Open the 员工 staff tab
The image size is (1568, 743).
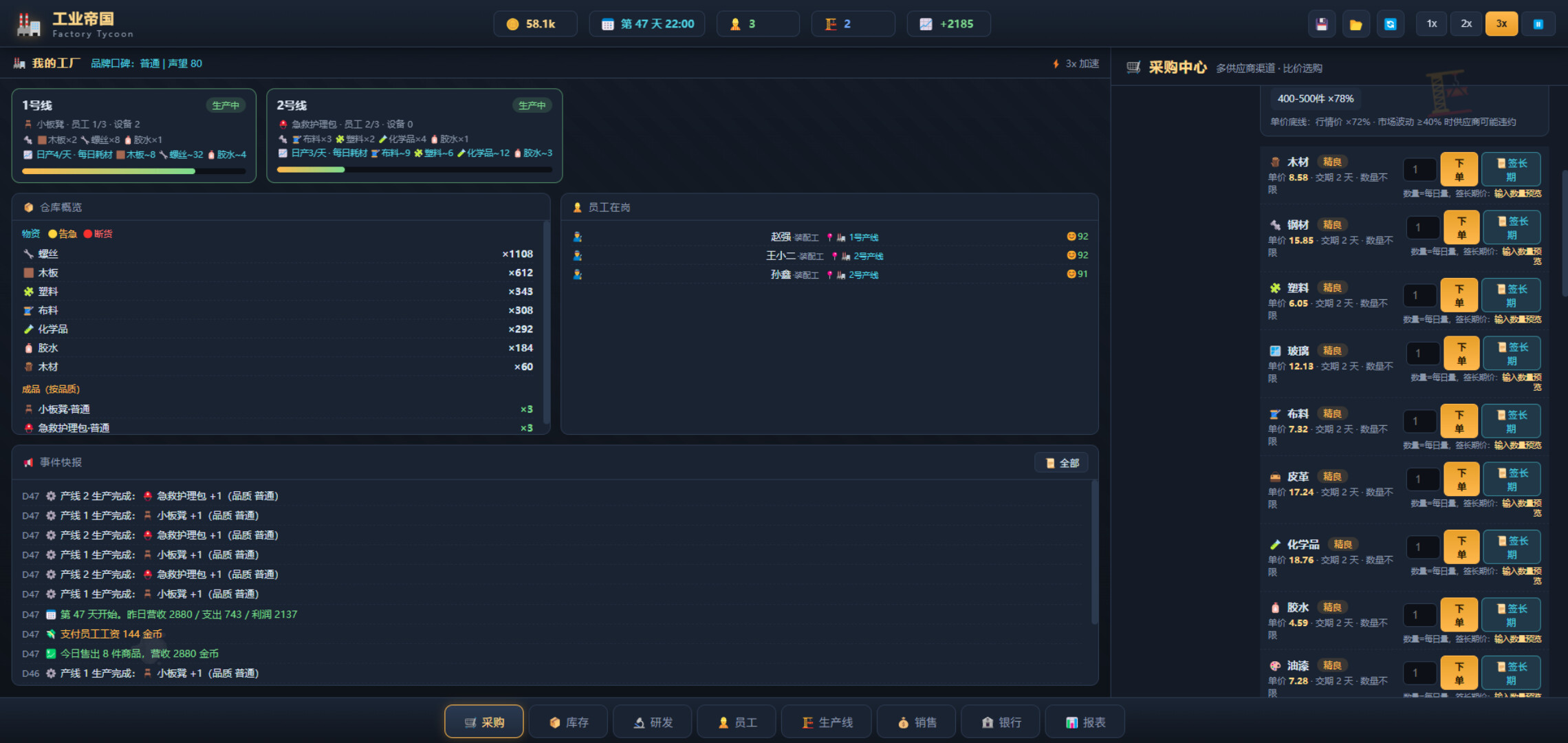[x=737, y=722]
